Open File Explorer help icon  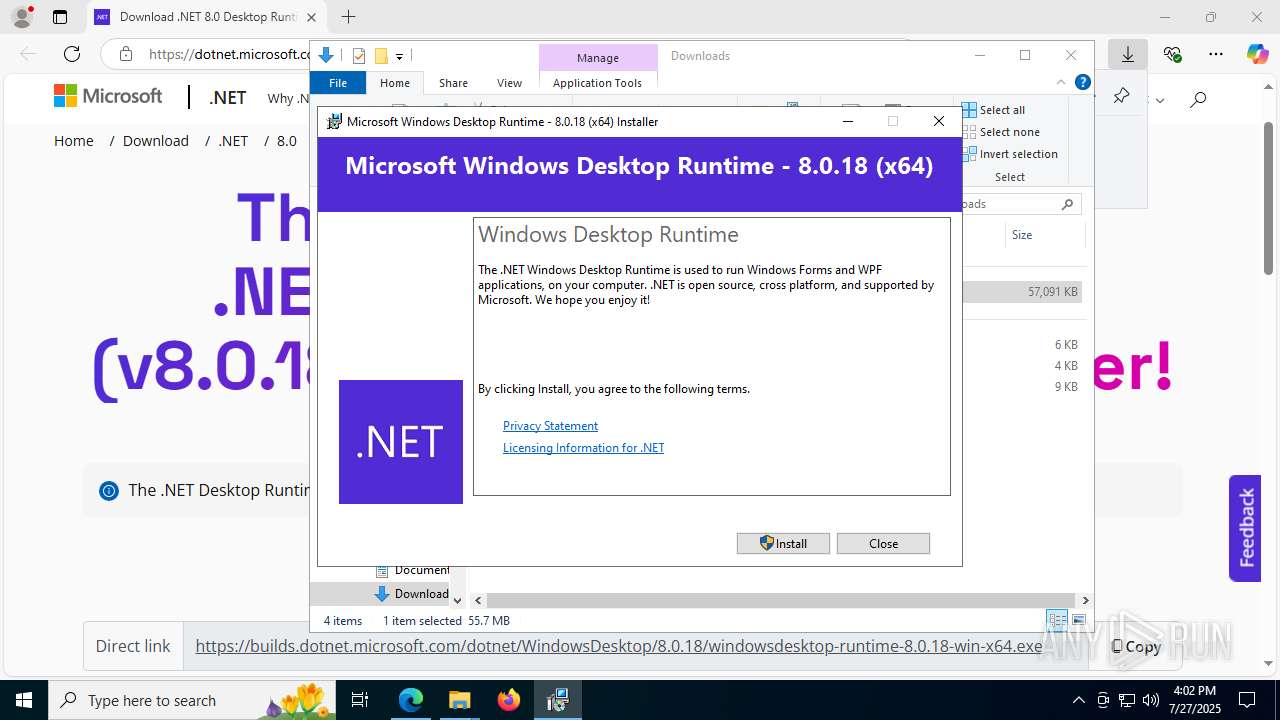point(1081,83)
